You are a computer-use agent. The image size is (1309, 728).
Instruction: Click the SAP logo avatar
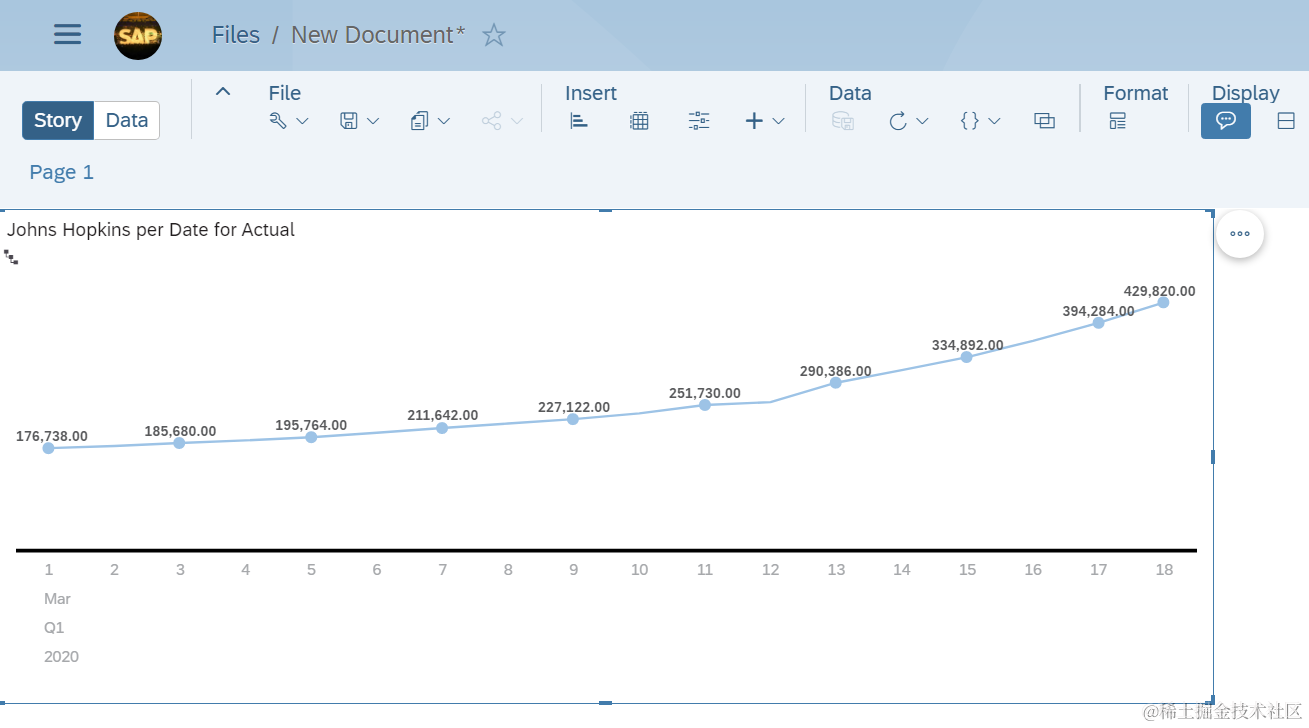click(x=138, y=36)
